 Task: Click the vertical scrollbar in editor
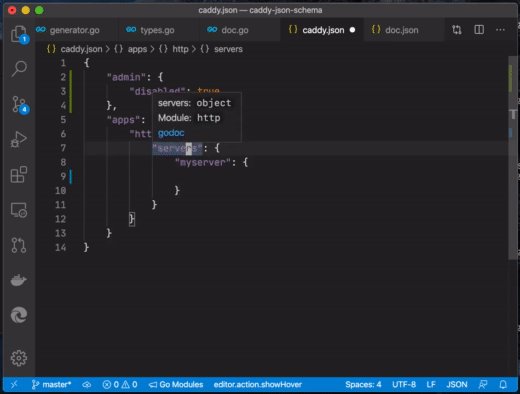coord(512,157)
